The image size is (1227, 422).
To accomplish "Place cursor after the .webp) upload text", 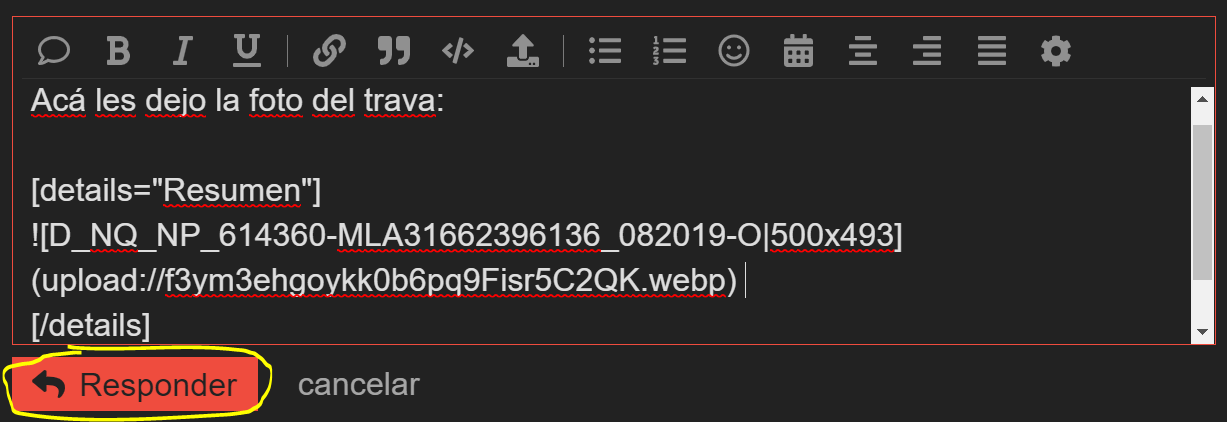I will pyautogui.click(x=743, y=283).
